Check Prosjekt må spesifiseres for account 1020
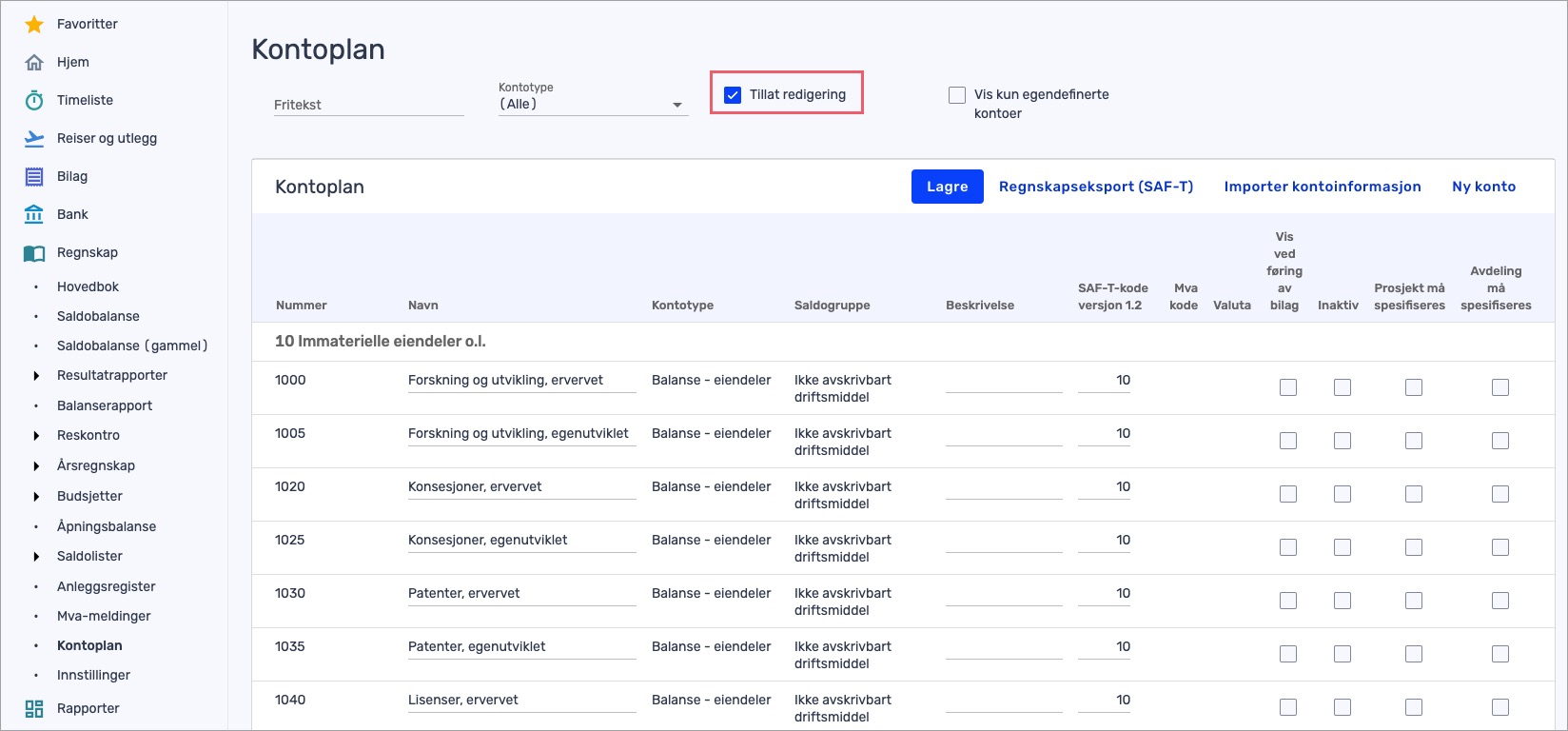The height and width of the screenshot is (731, 1568). coord(1414,494)
